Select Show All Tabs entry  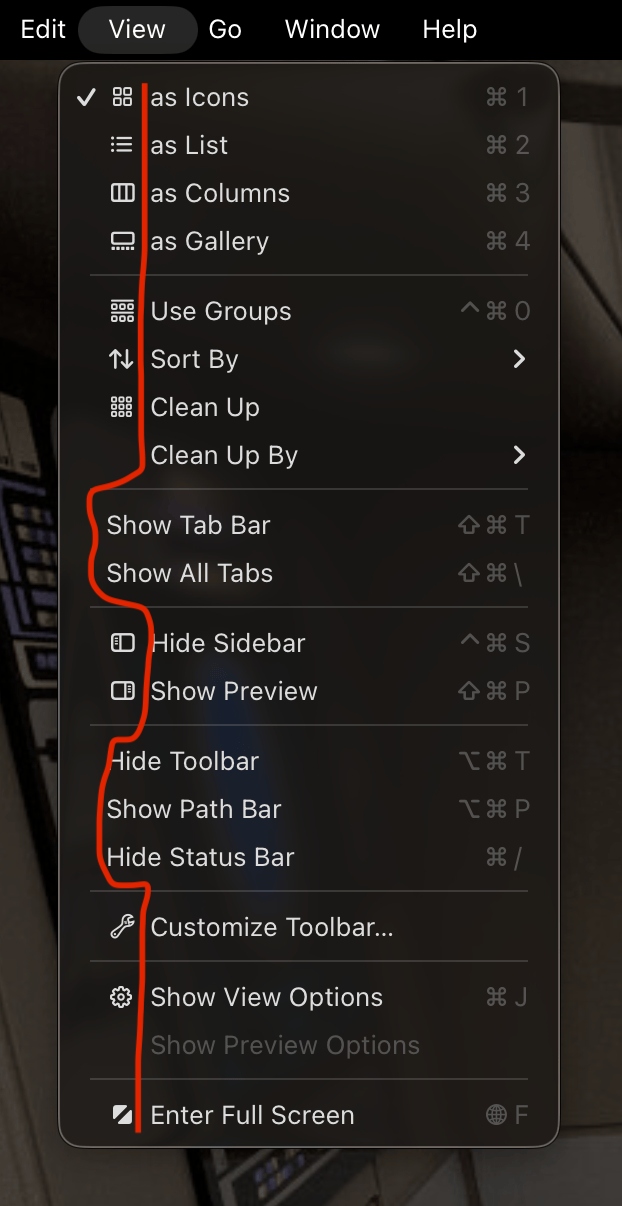click(x=190, y=573)
